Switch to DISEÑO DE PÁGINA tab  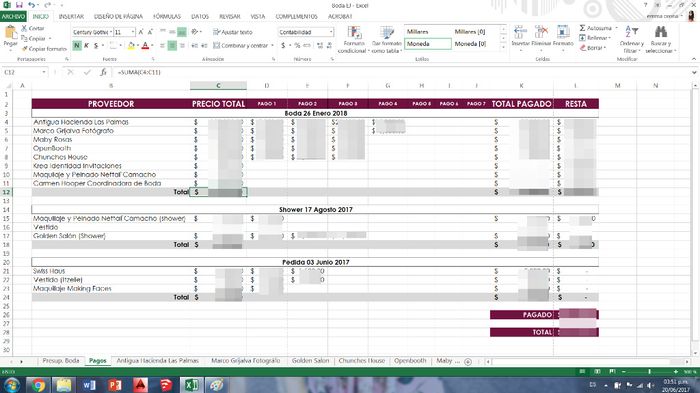point(118,17)
